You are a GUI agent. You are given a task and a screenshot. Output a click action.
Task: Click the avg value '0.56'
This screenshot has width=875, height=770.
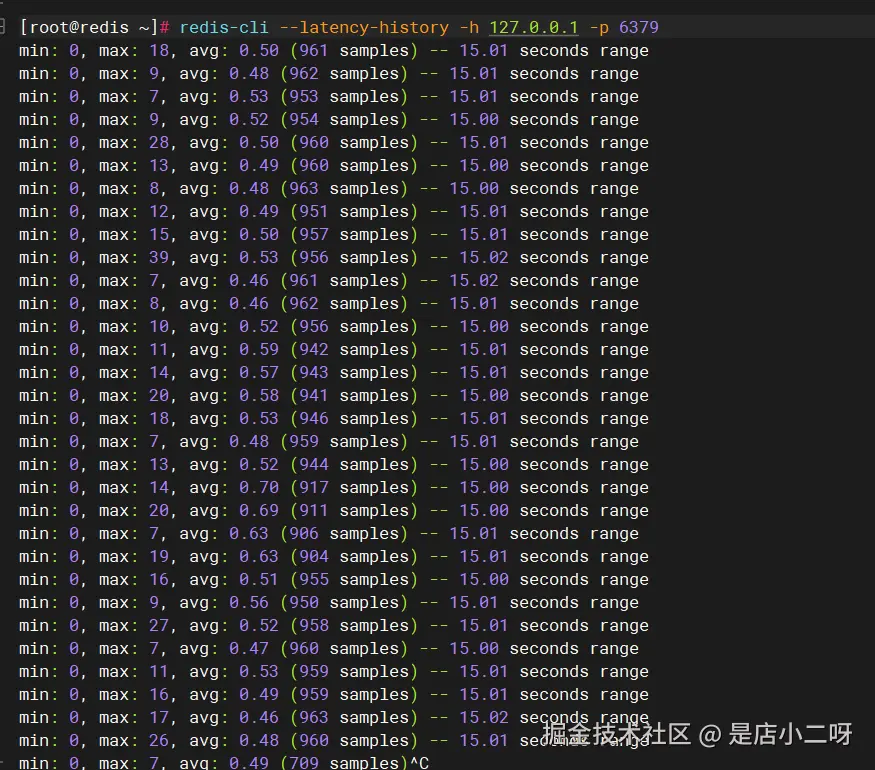[x=249, y=603]
